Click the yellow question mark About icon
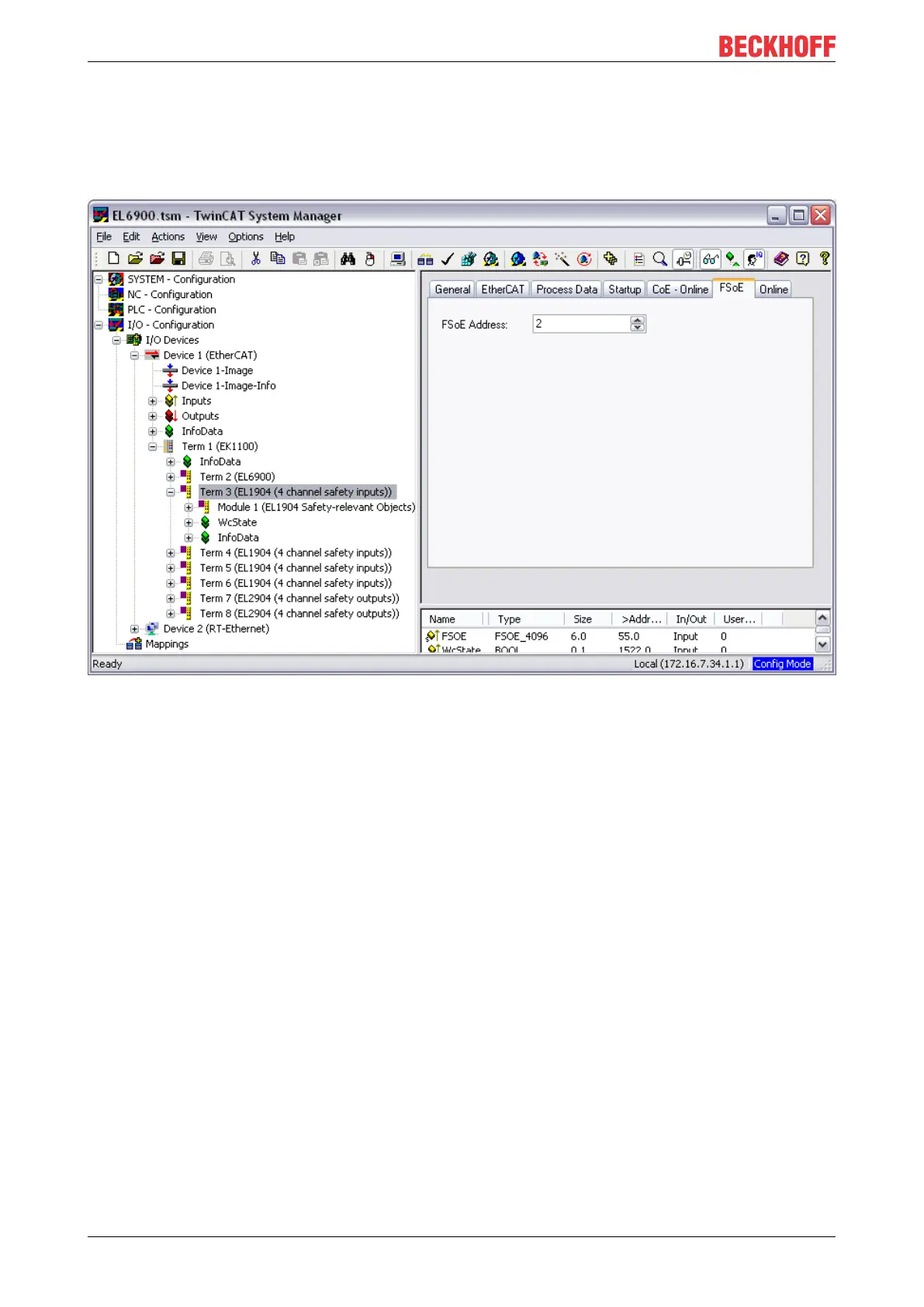The width and height of the screenshot is (924, 1307). coord(824,258)
